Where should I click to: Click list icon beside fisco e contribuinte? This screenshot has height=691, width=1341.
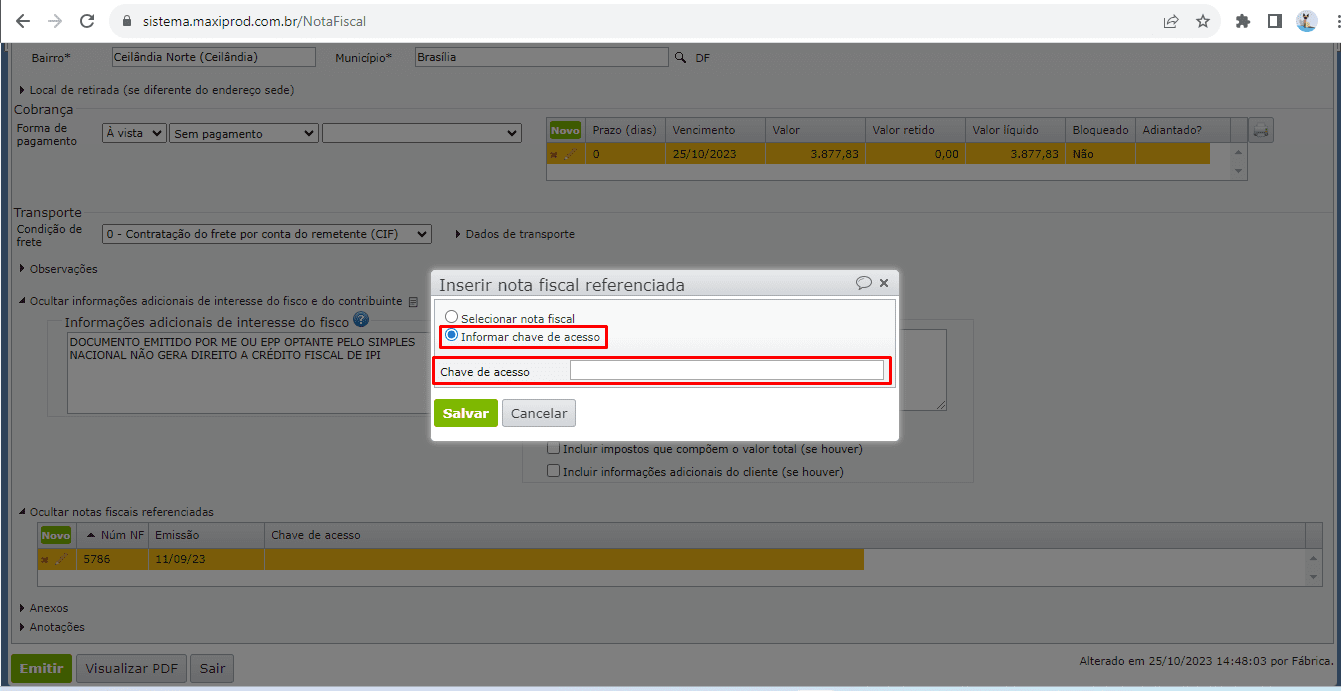pyautogui.click(x=413, y=301)
